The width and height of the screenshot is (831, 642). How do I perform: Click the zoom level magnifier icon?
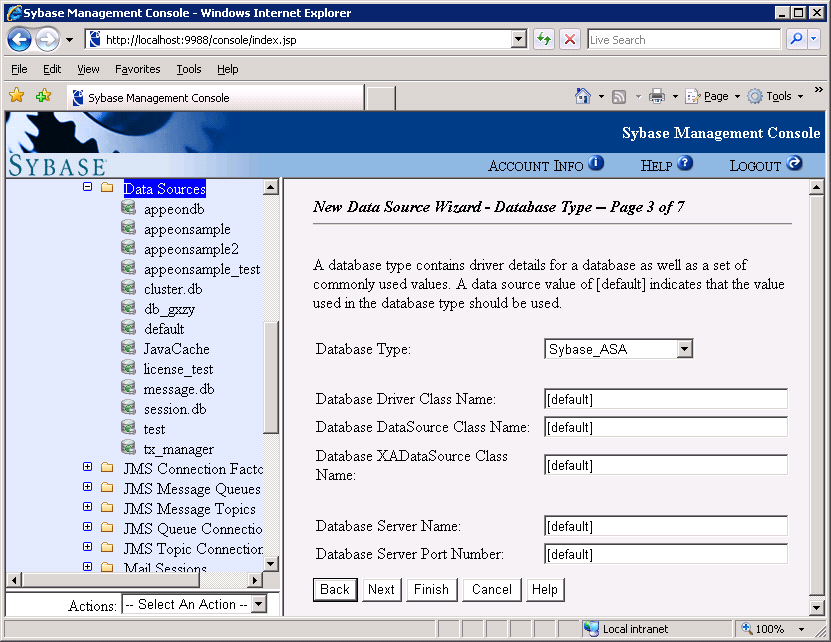747,628
